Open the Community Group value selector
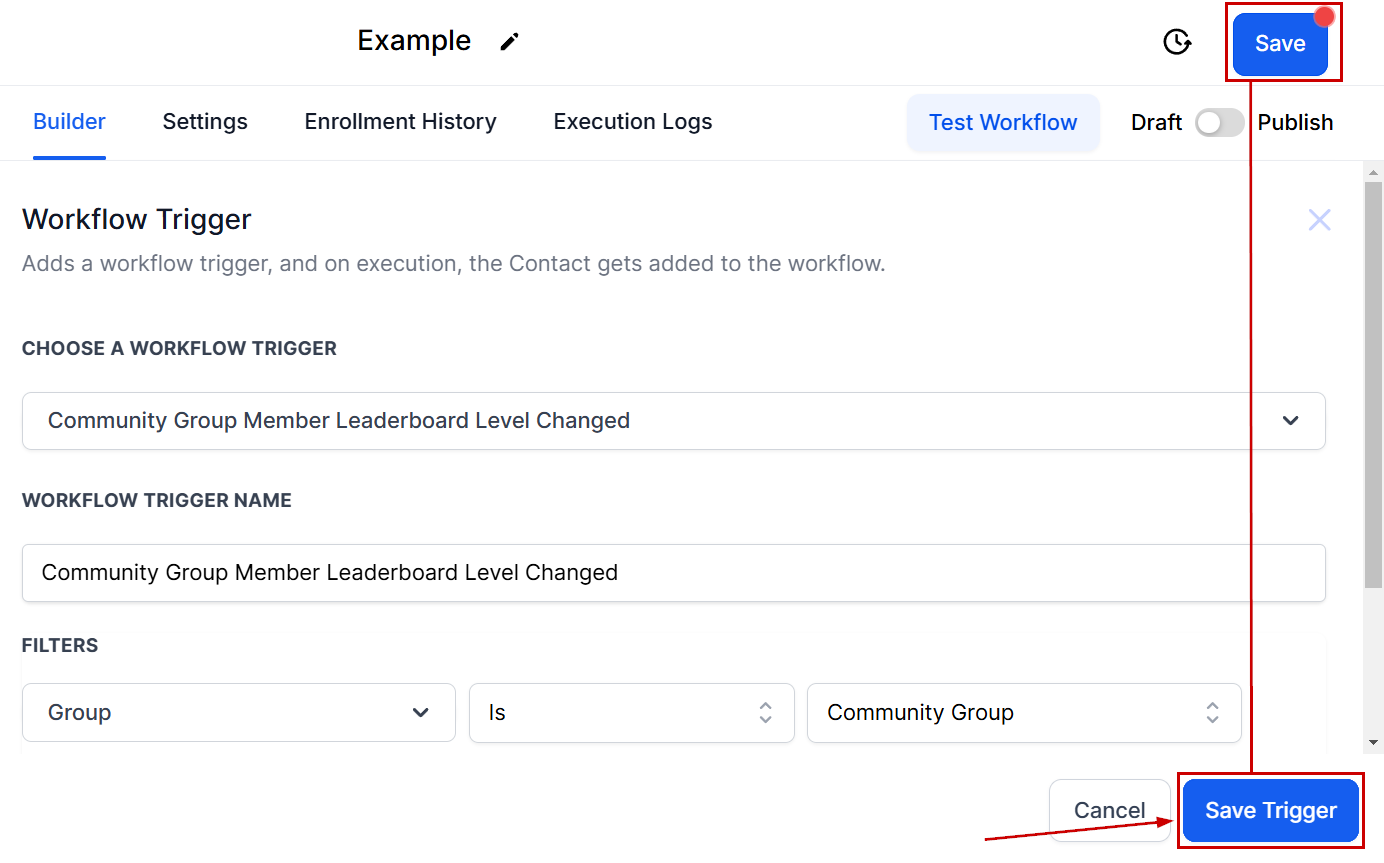The height and width of the screenshot is (863, 1384). 1023,713
